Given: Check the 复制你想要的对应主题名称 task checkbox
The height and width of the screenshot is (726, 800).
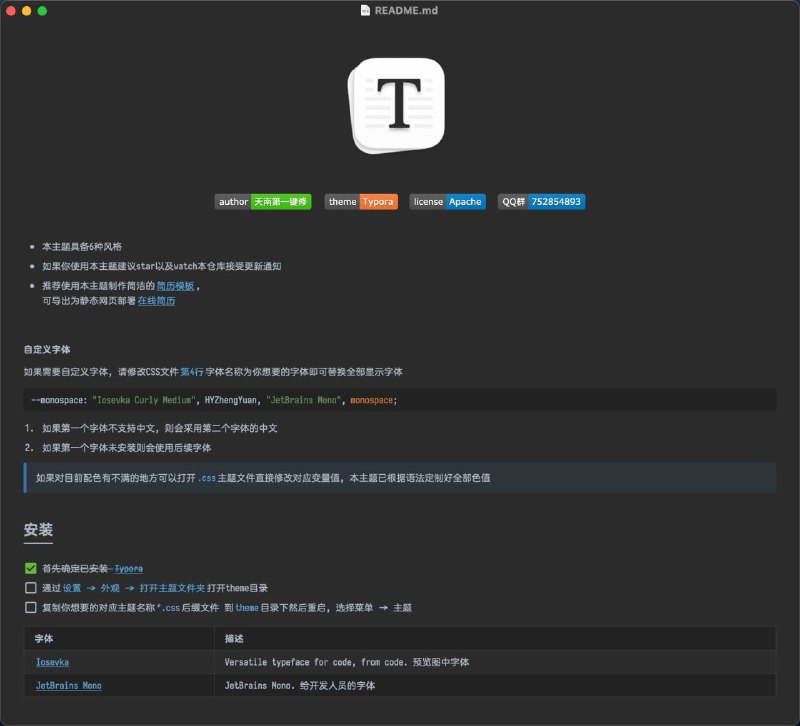Looking at the screenshot, I should pos(31,607).
